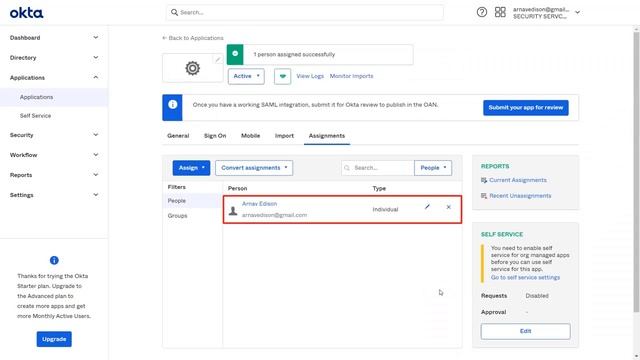Image resolution: width=640 pixels, height=360 pixels.
Task: Click the user avatar icon beside Arnav Edison
Action: point(233,210)
